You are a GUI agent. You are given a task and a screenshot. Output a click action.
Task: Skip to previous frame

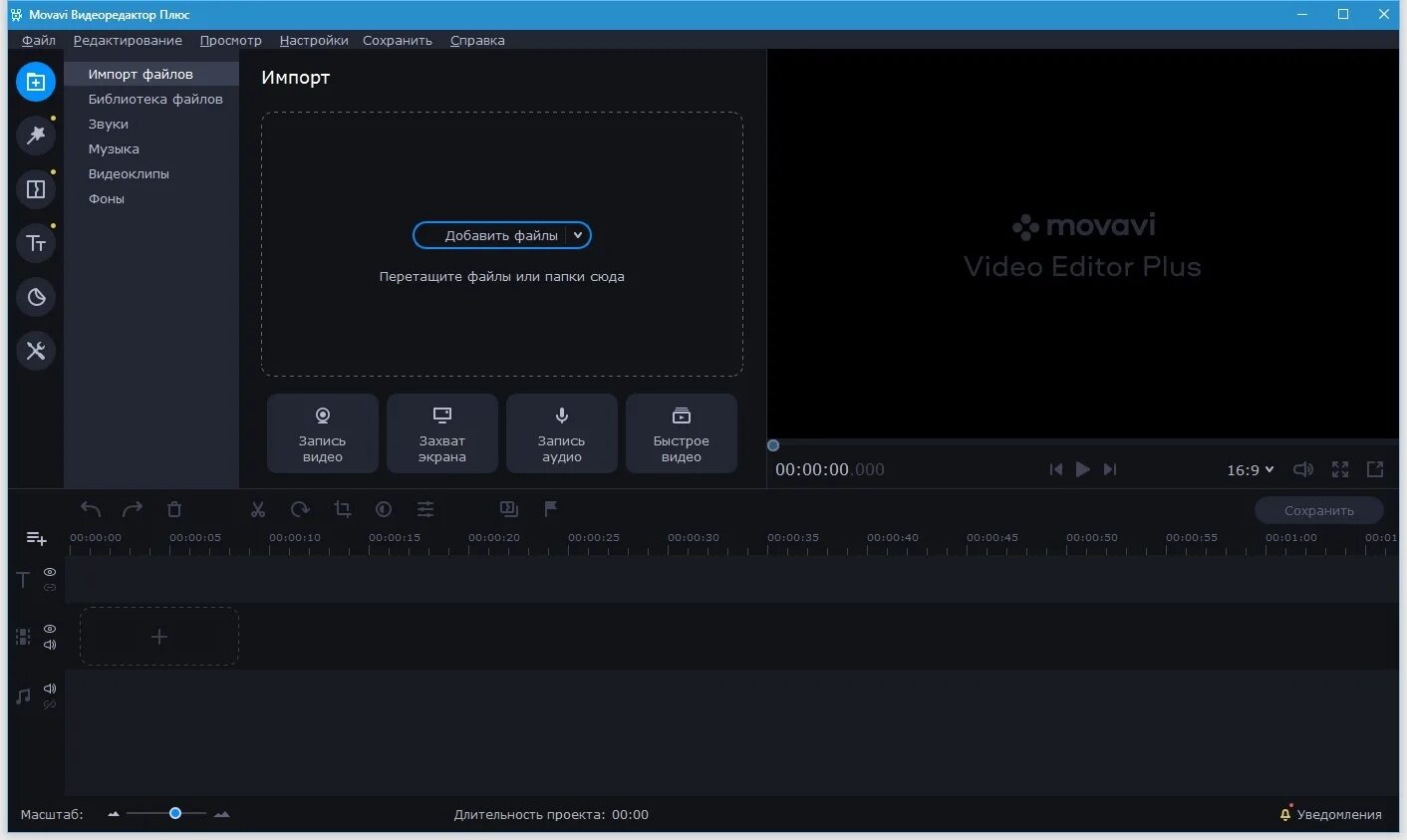[1056, 469]
